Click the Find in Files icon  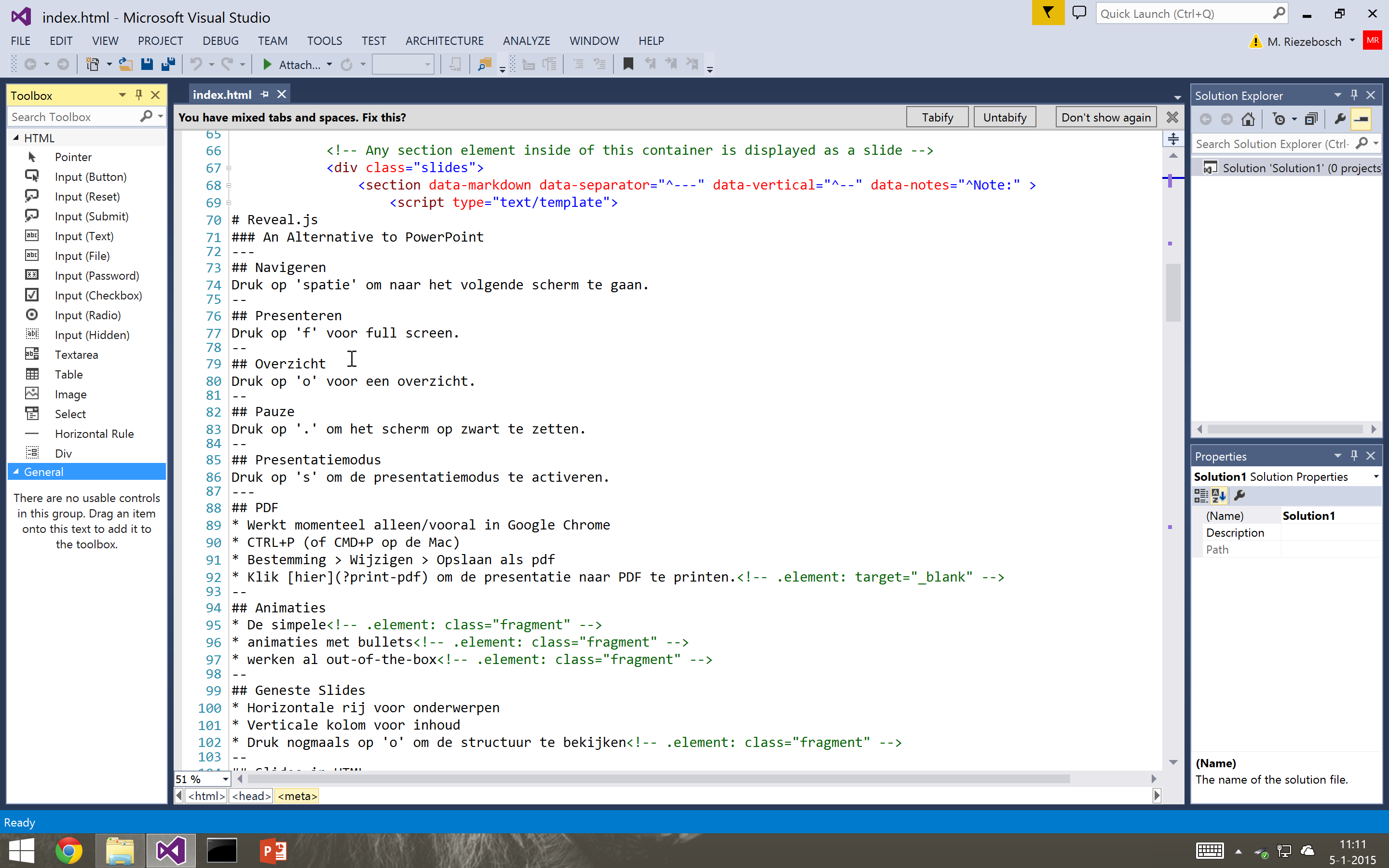(485, 64)
